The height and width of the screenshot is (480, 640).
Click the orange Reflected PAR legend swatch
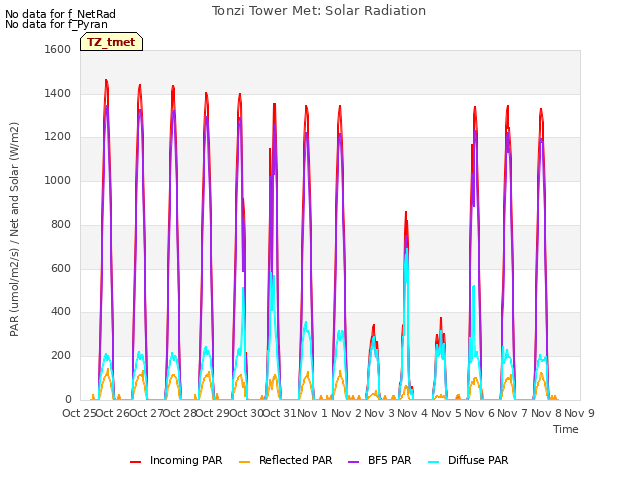pos(244,462)
